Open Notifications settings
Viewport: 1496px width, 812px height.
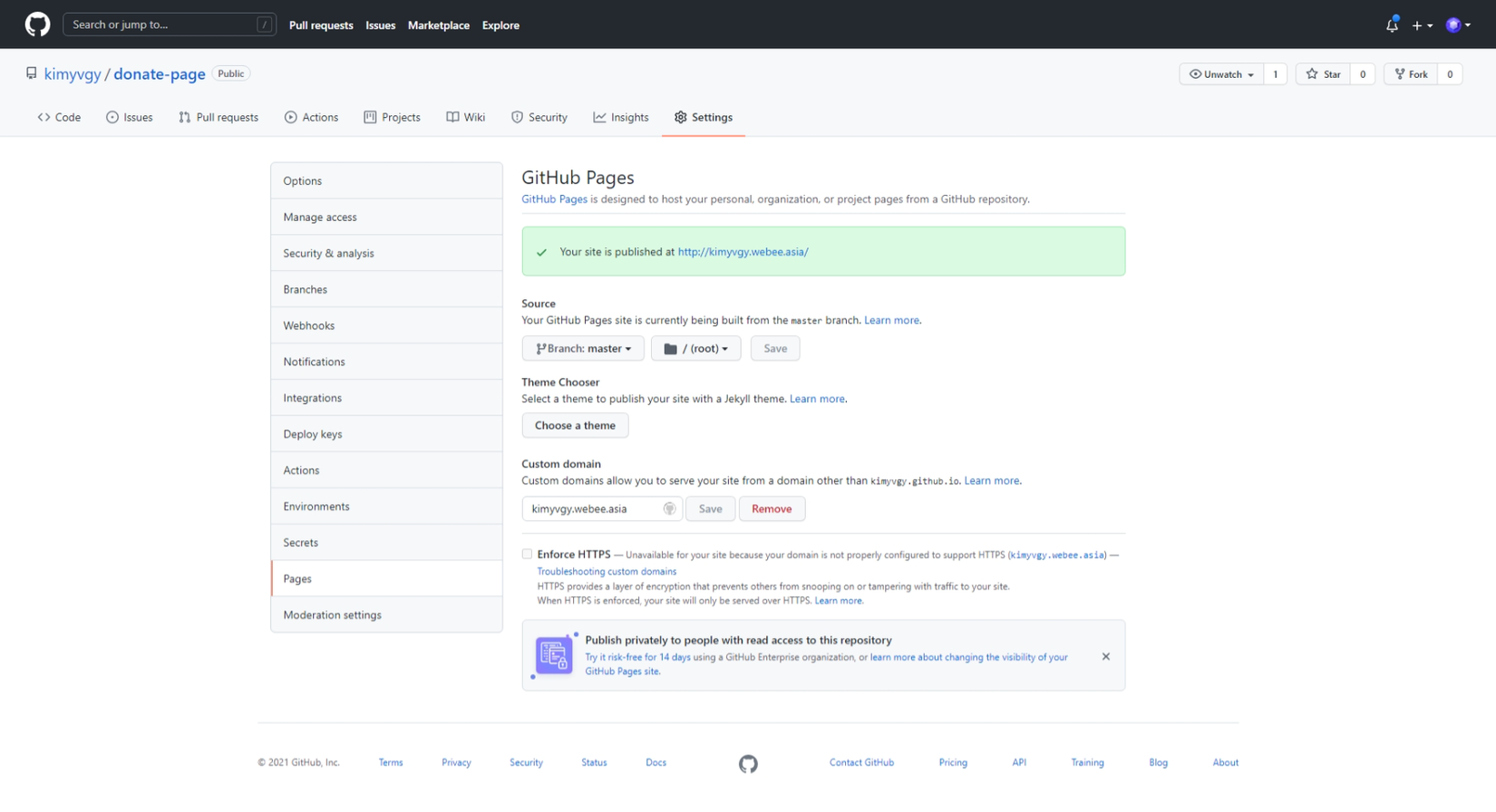pyautogui.click(x=386, y=362)
